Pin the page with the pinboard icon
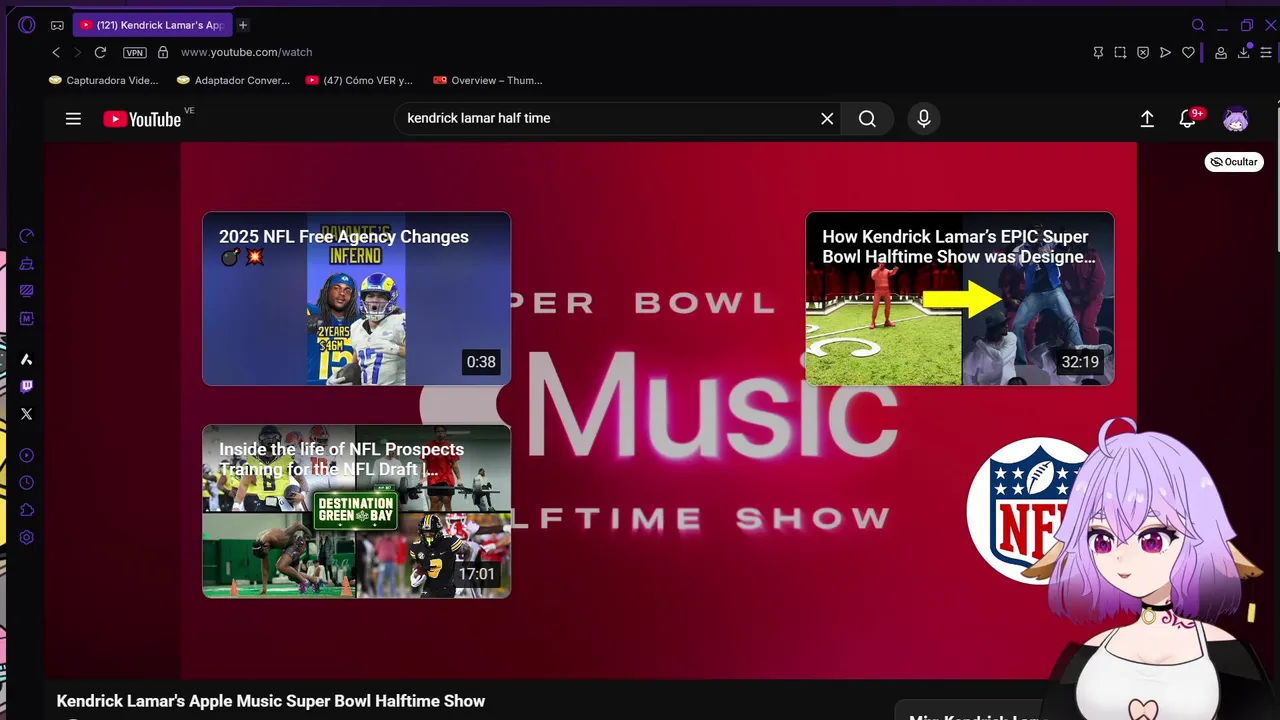The height and width of the screenshot is (720, 1280). [1098, 52]
